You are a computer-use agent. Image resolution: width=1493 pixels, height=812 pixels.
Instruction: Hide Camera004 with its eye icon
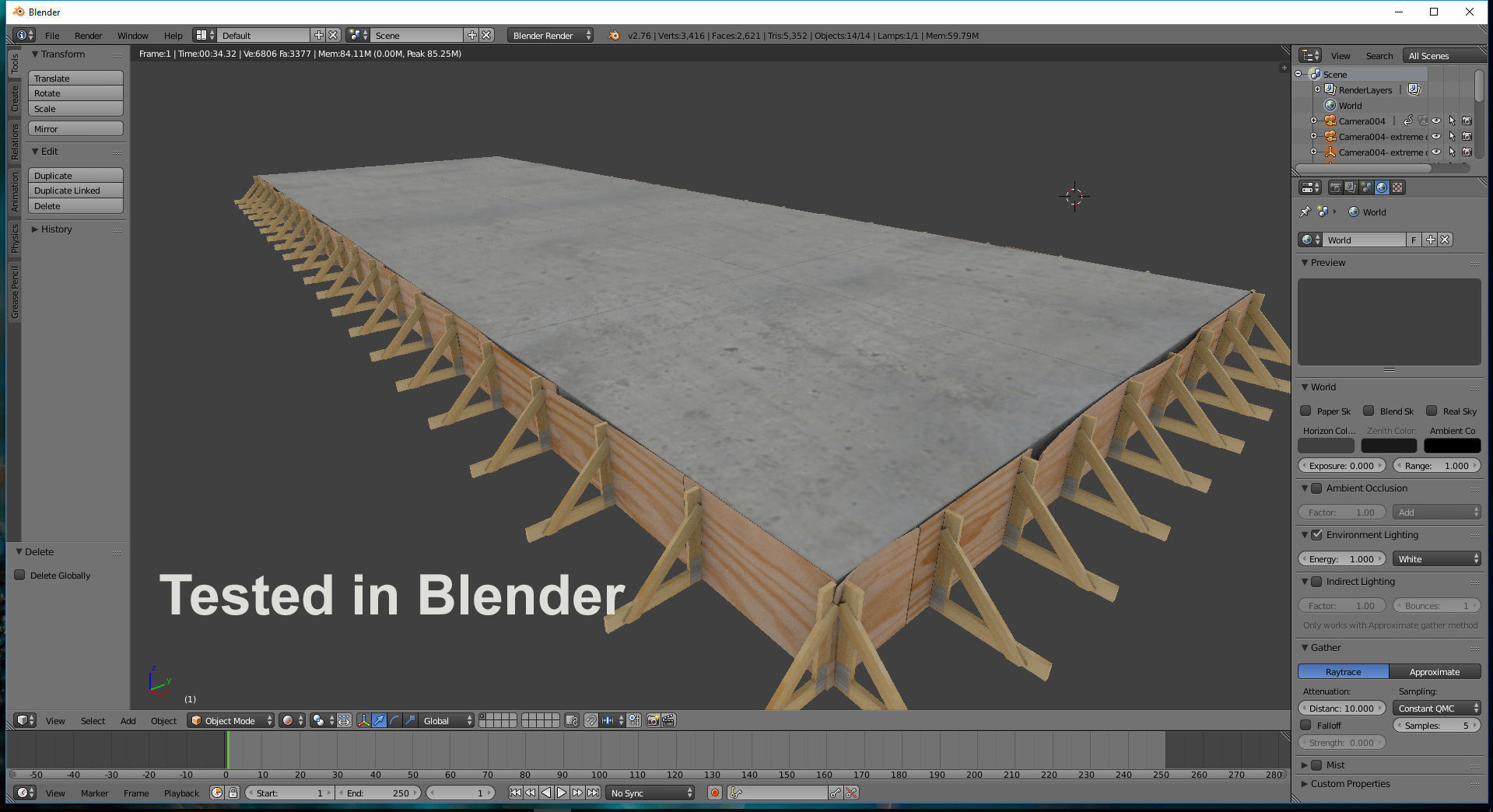tap(1436, 121)
